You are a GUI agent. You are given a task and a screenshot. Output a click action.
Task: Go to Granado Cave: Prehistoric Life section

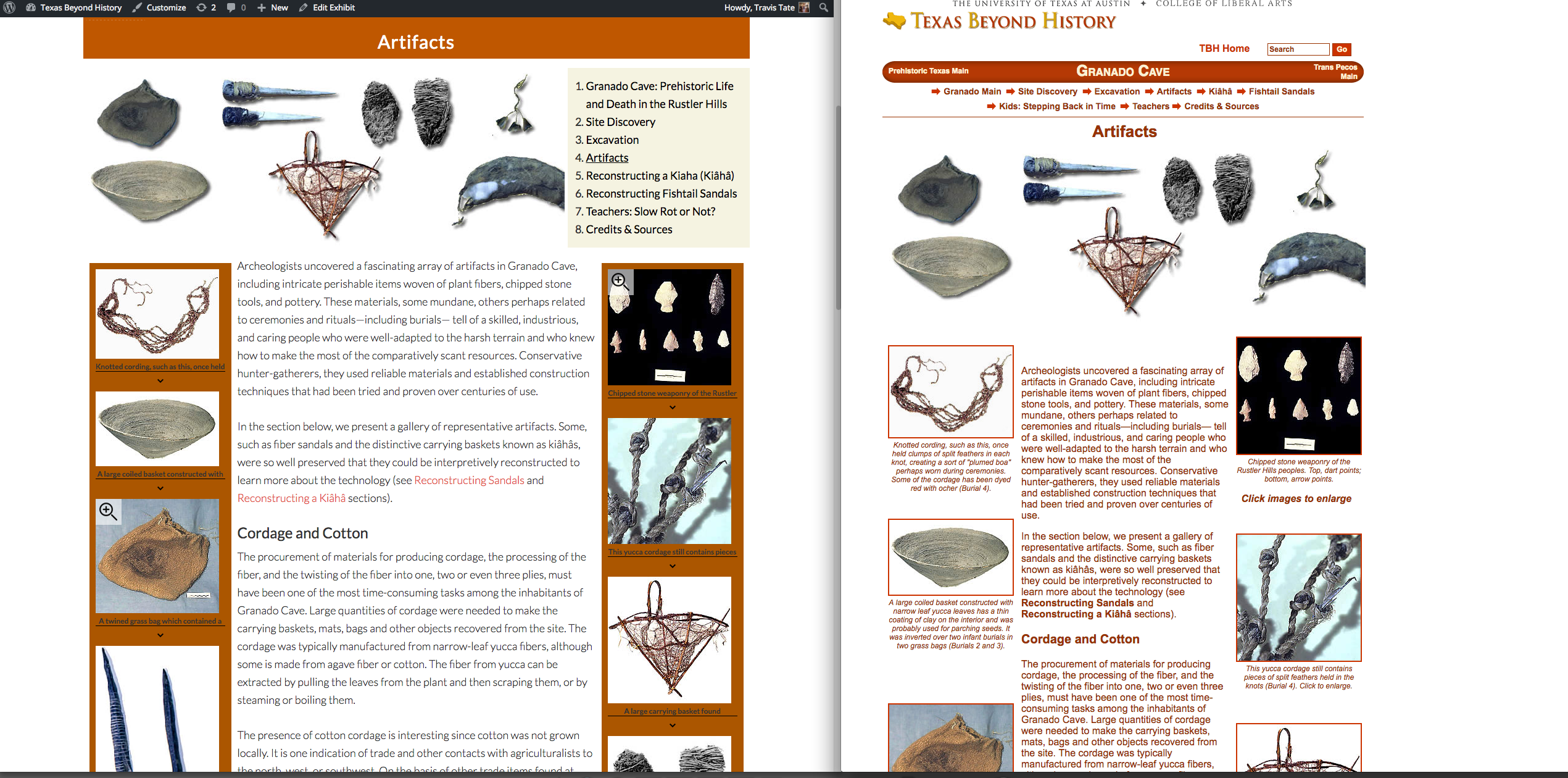coord(660,95)
